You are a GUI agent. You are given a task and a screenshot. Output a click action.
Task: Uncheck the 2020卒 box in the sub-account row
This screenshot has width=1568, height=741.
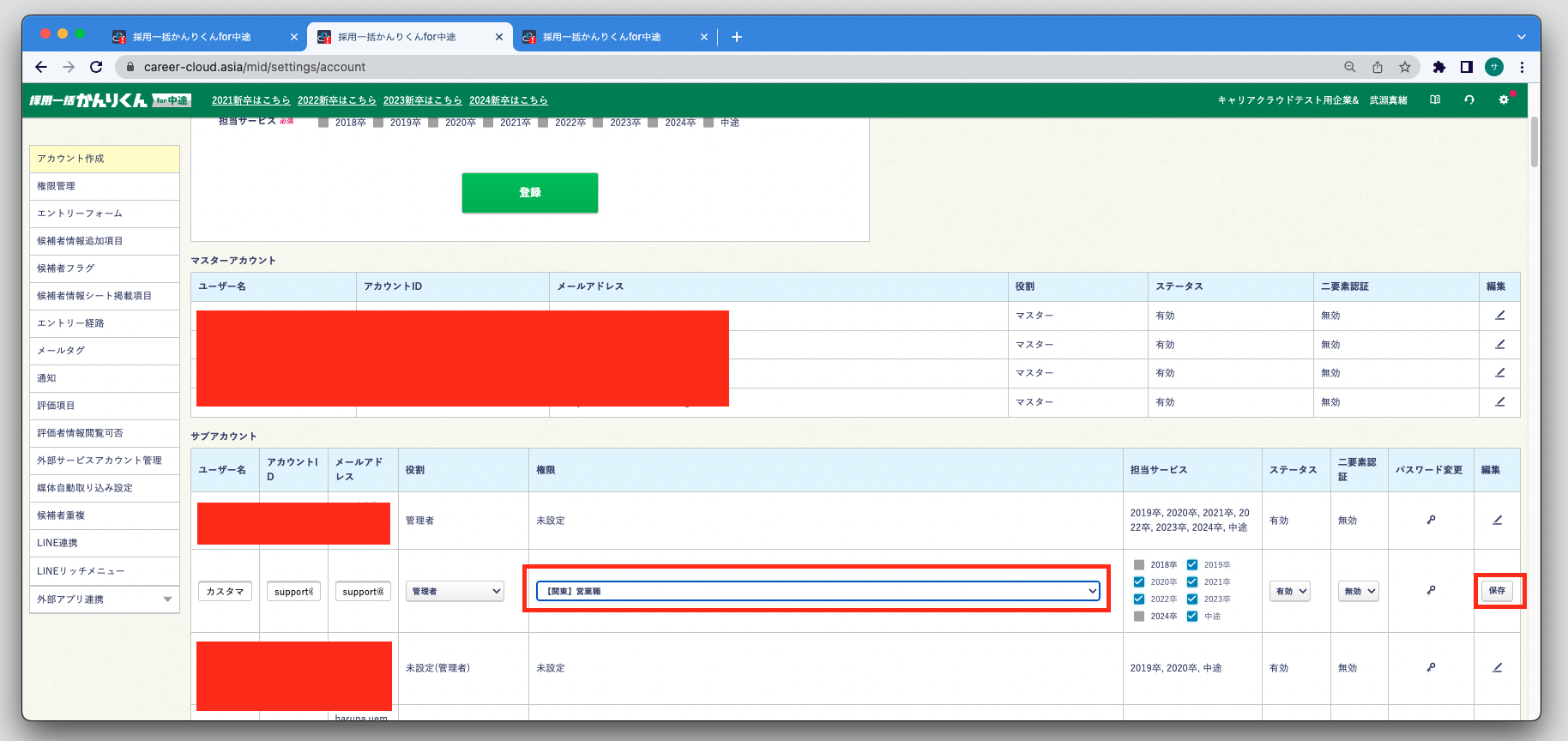tap(1139, 582)
